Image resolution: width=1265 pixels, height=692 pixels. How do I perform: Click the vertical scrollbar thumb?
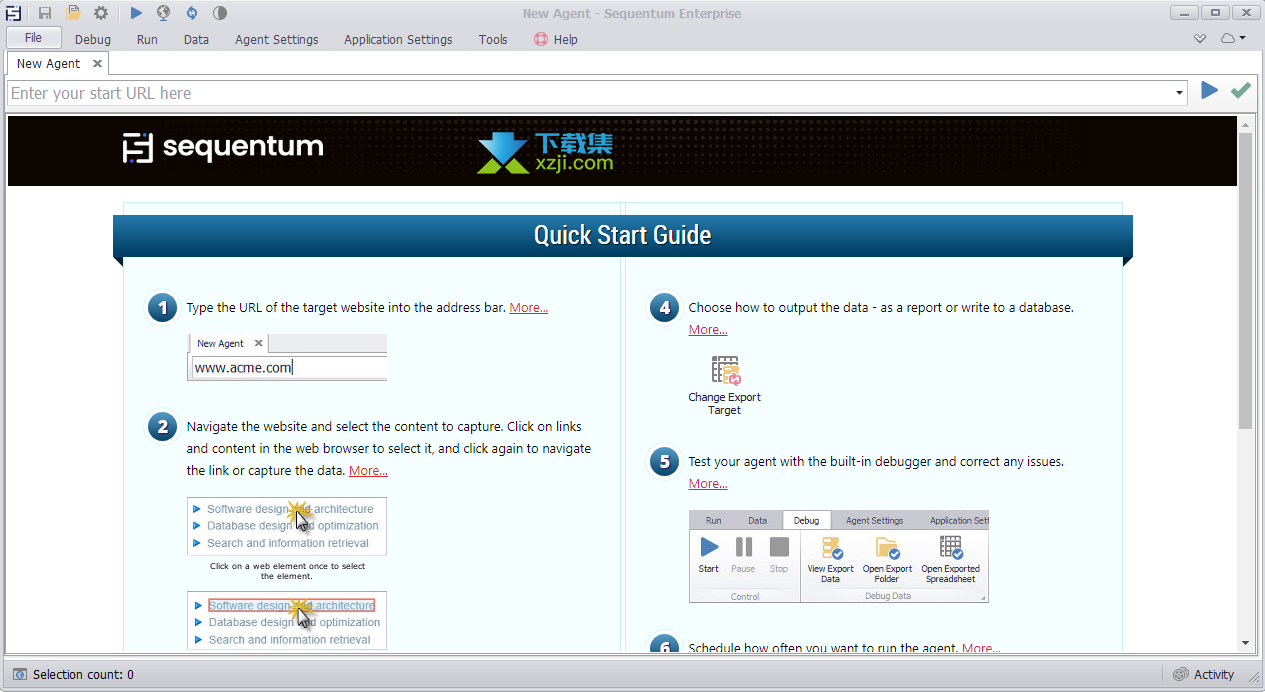click(1245, 280)
